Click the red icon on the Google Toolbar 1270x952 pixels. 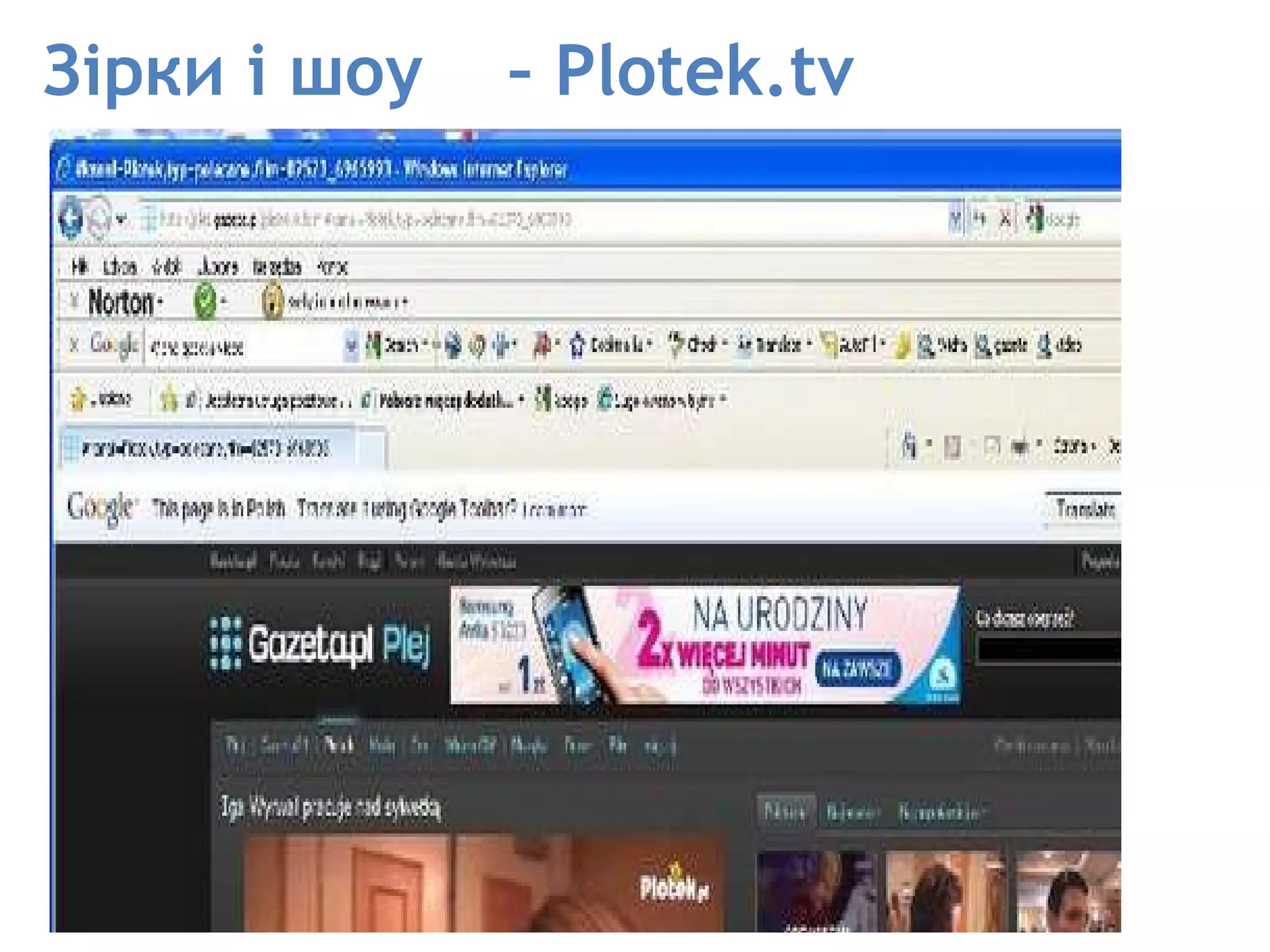pyautogui.click(x=542, y=345)
